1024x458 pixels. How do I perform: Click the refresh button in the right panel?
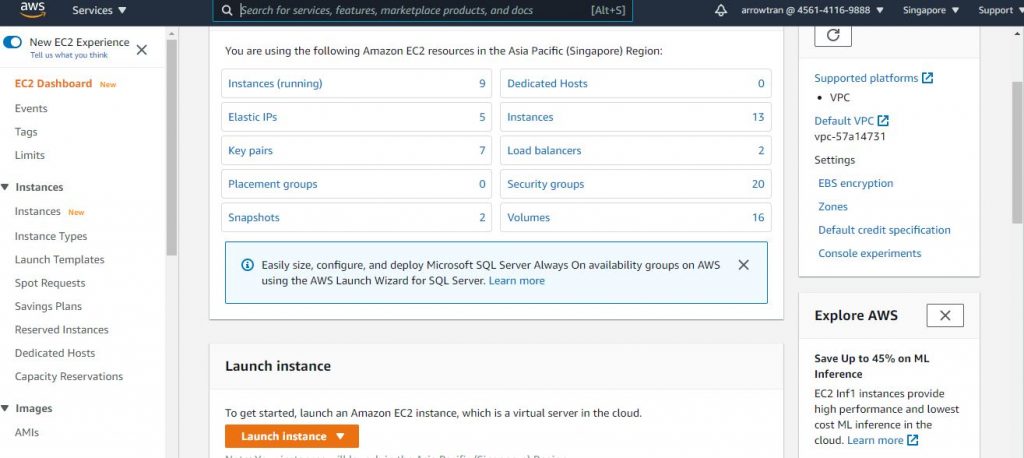[x=833, y=35]
